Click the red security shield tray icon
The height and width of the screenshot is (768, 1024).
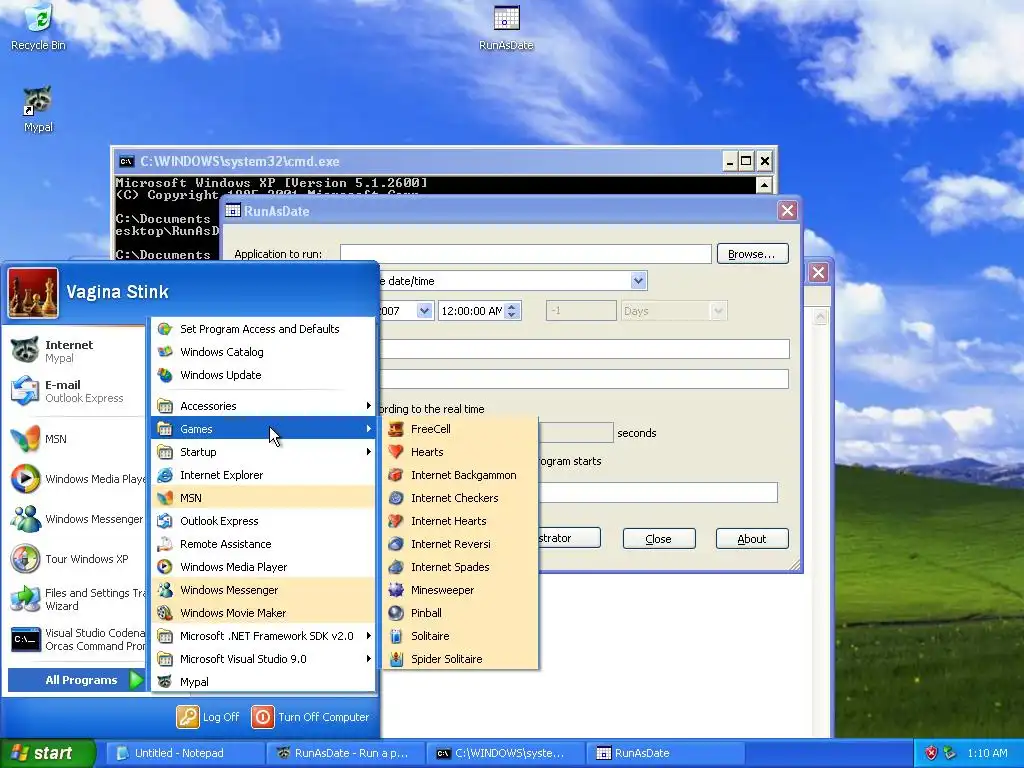931,753
